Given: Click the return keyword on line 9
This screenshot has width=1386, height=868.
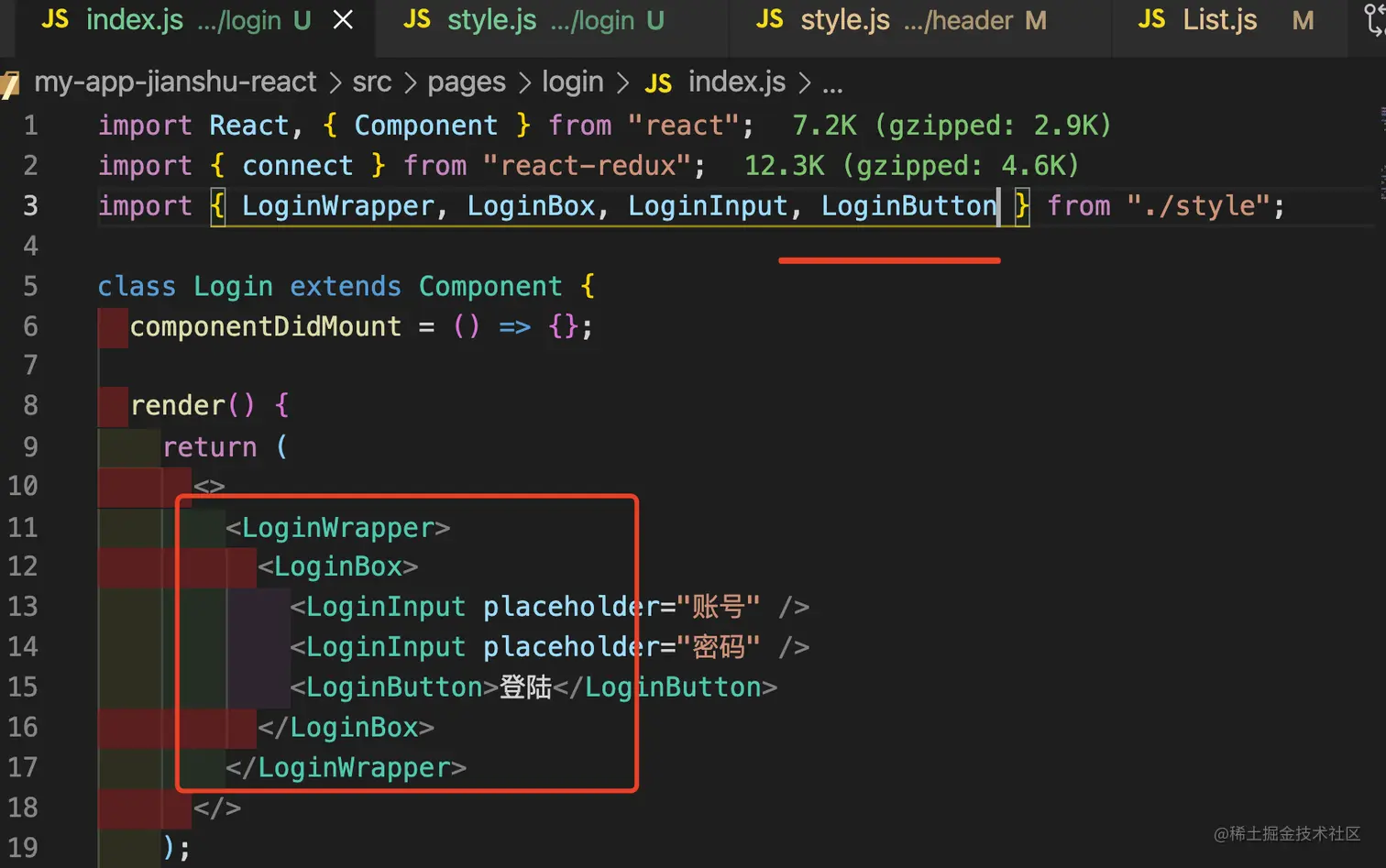Looking at the screenshot, I should coord(210,446).
